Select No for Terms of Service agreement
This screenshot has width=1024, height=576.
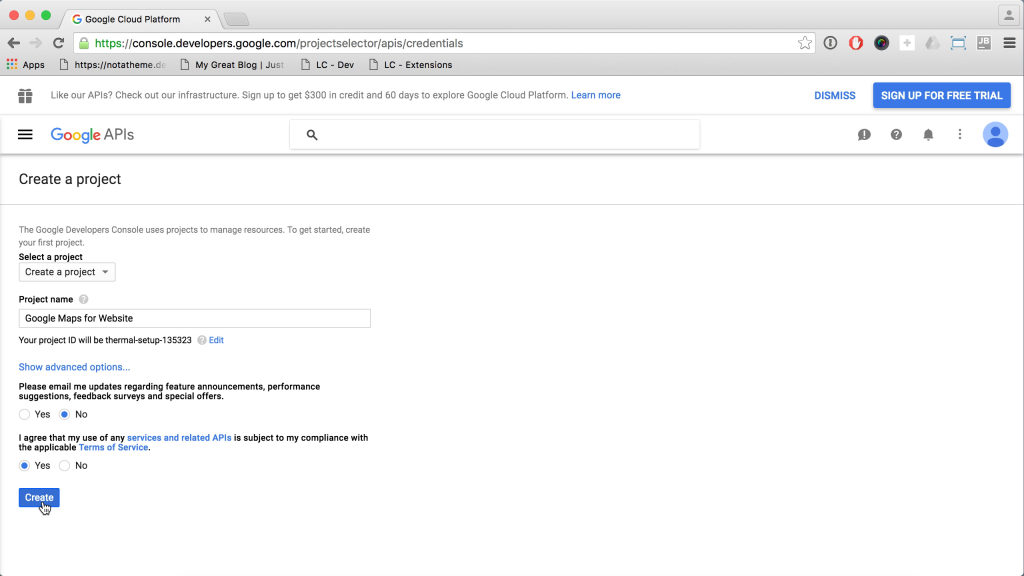(65, 465)
